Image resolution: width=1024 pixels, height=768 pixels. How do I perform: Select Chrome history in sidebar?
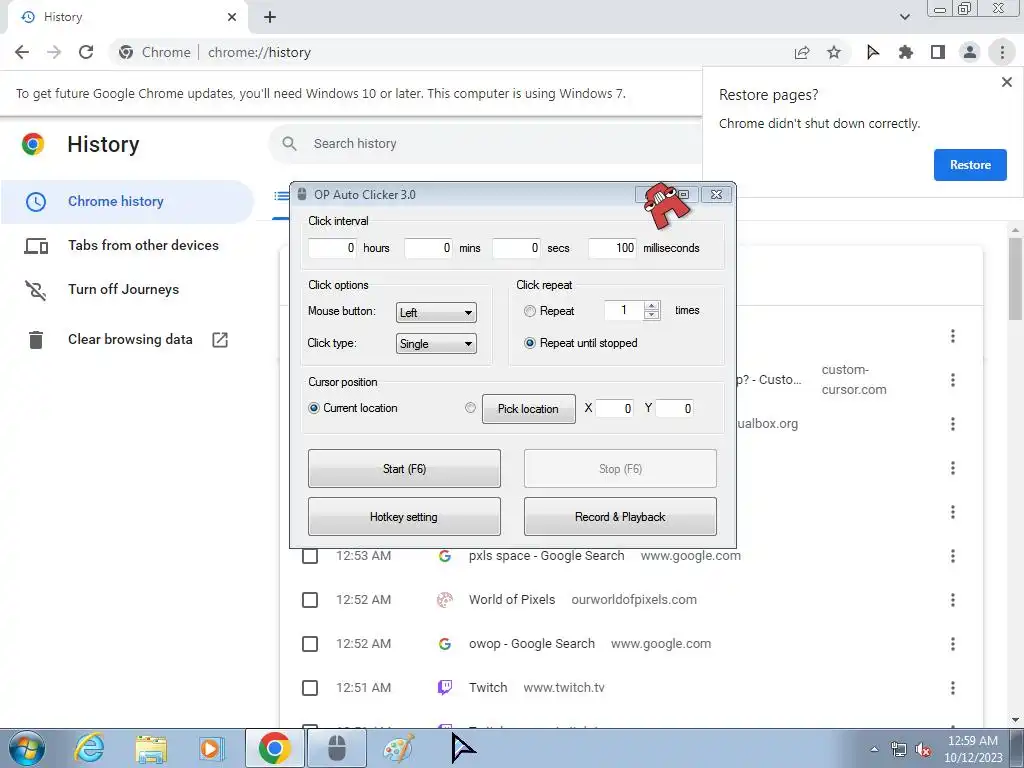click(x=127, y=201)
